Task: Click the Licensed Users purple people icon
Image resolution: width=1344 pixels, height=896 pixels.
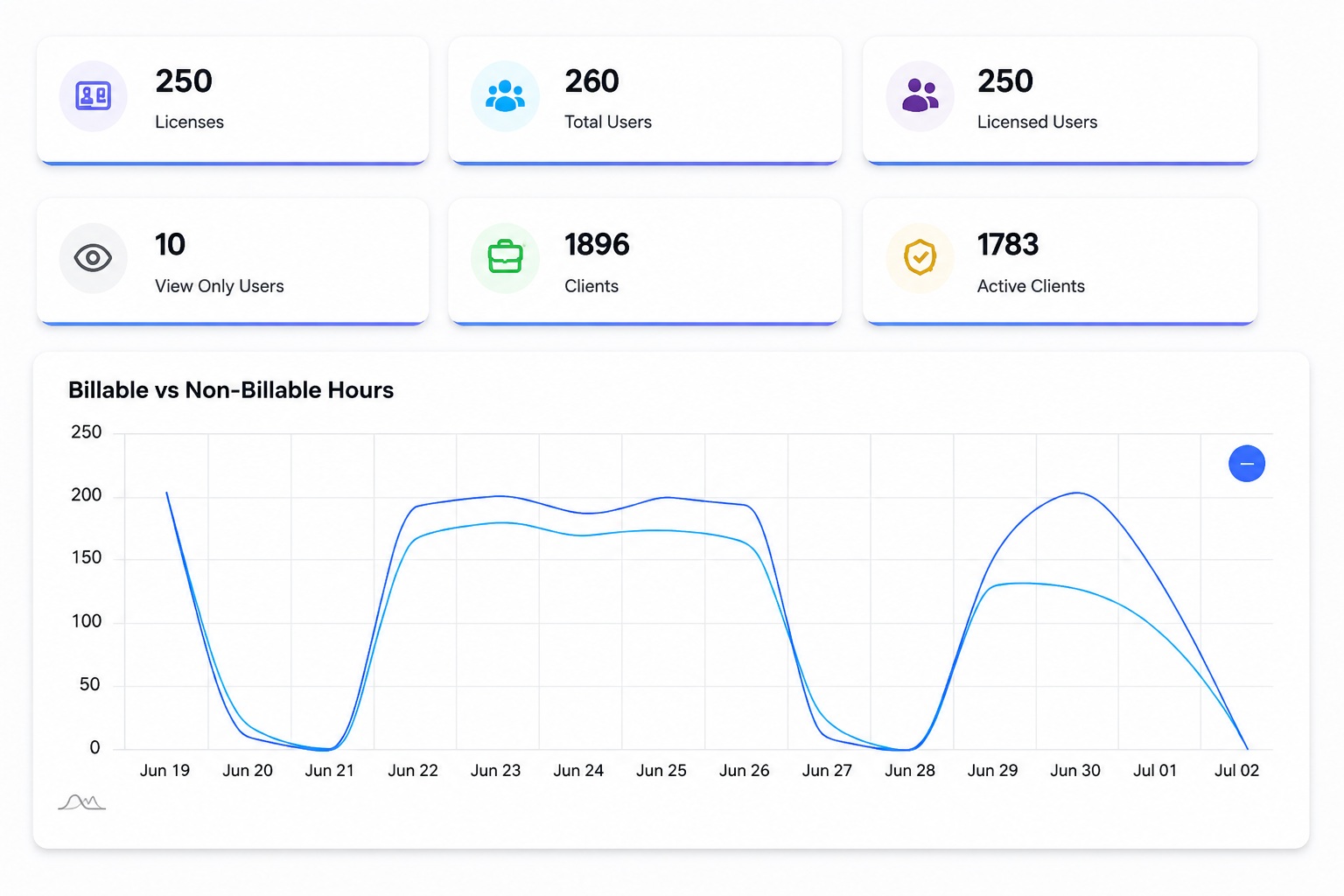Action: pos(920,95)
